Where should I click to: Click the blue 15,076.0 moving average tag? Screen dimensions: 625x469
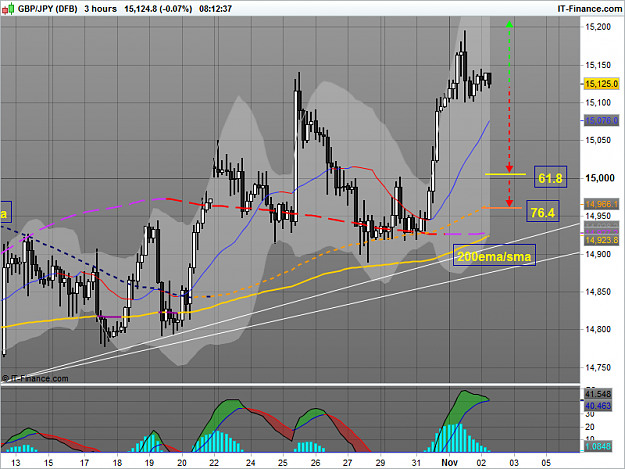[601, 120]
